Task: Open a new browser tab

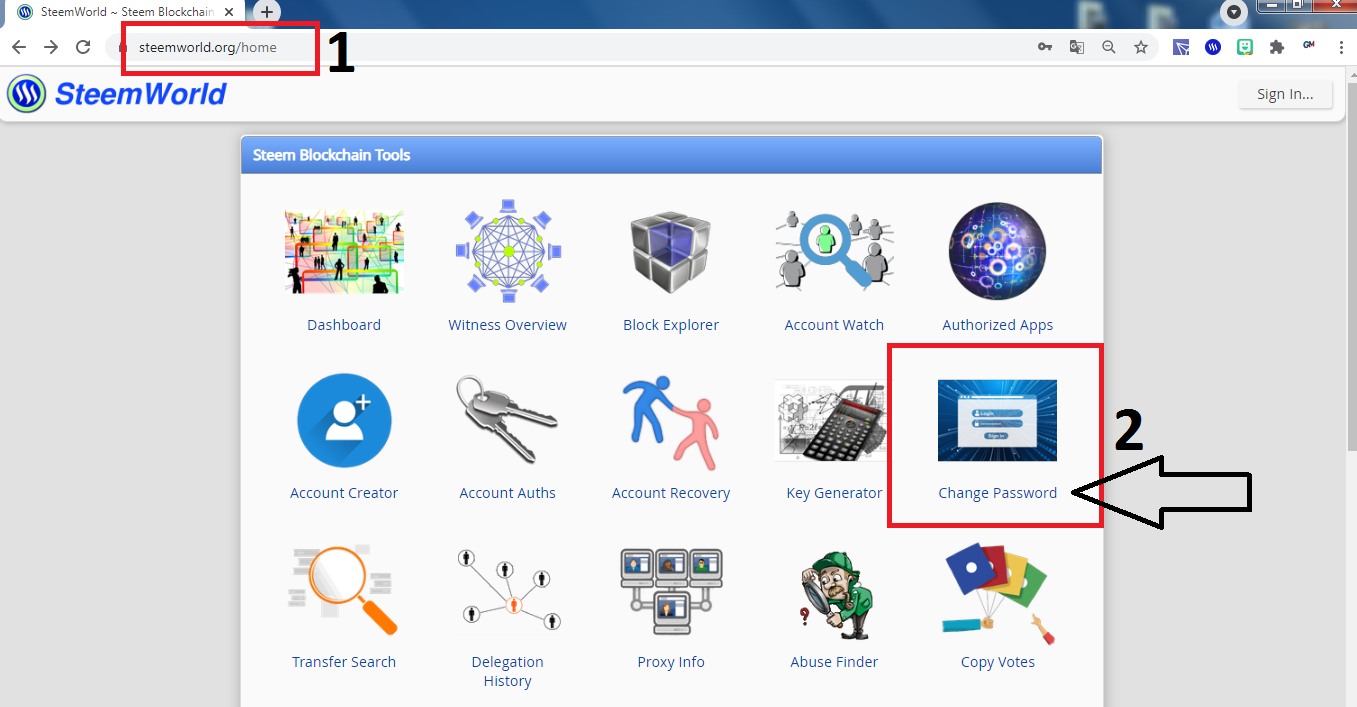Action: (x=267, y=12)
